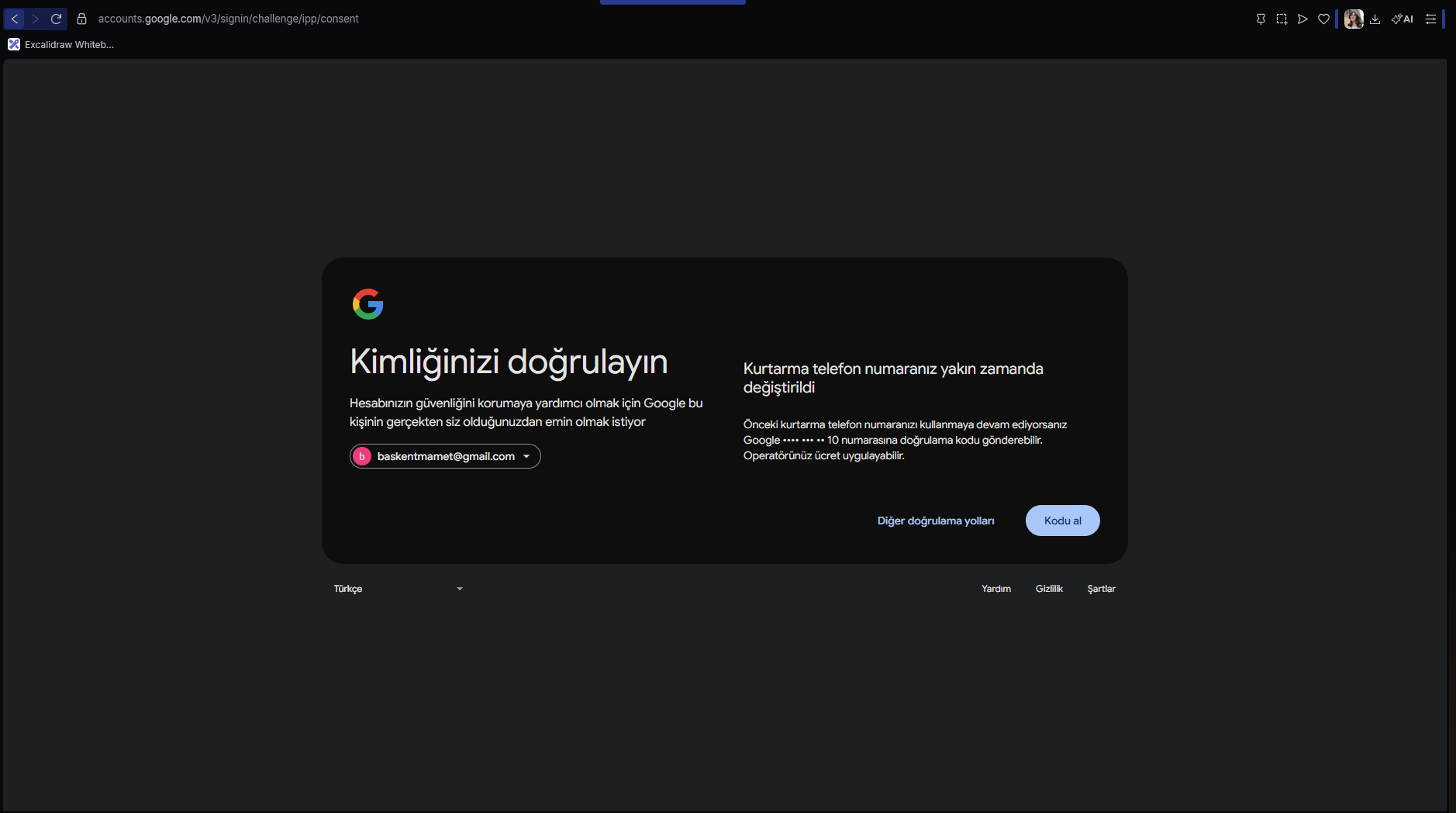This screenshot has height=813, width=1456.
Task: Focus the address bar with accounts.google.com URL
Action: tap(228, 19)
